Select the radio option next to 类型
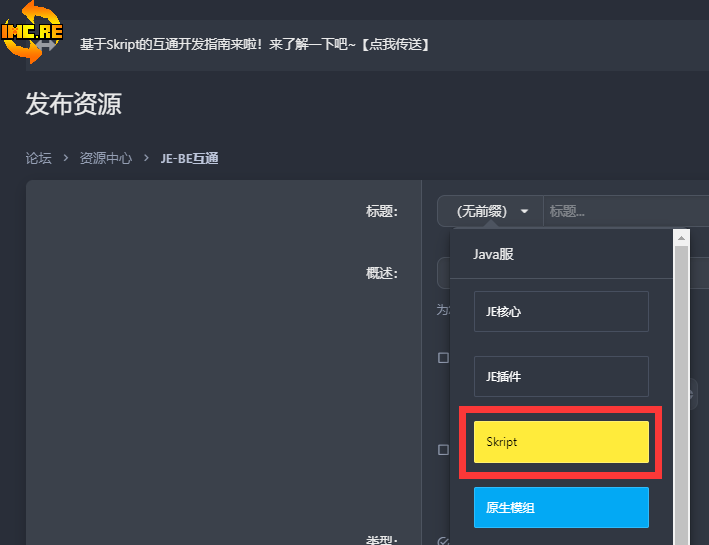 [x=443, y=541]
